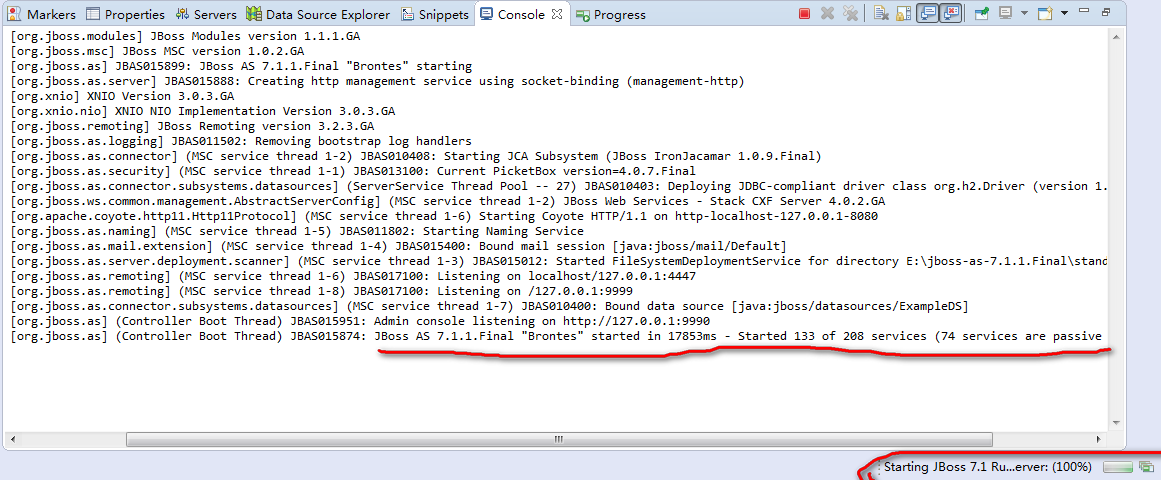This screenshot has width=1161, height=480.
Task: Switch to the Snippets tab
Action: [435, 14]
